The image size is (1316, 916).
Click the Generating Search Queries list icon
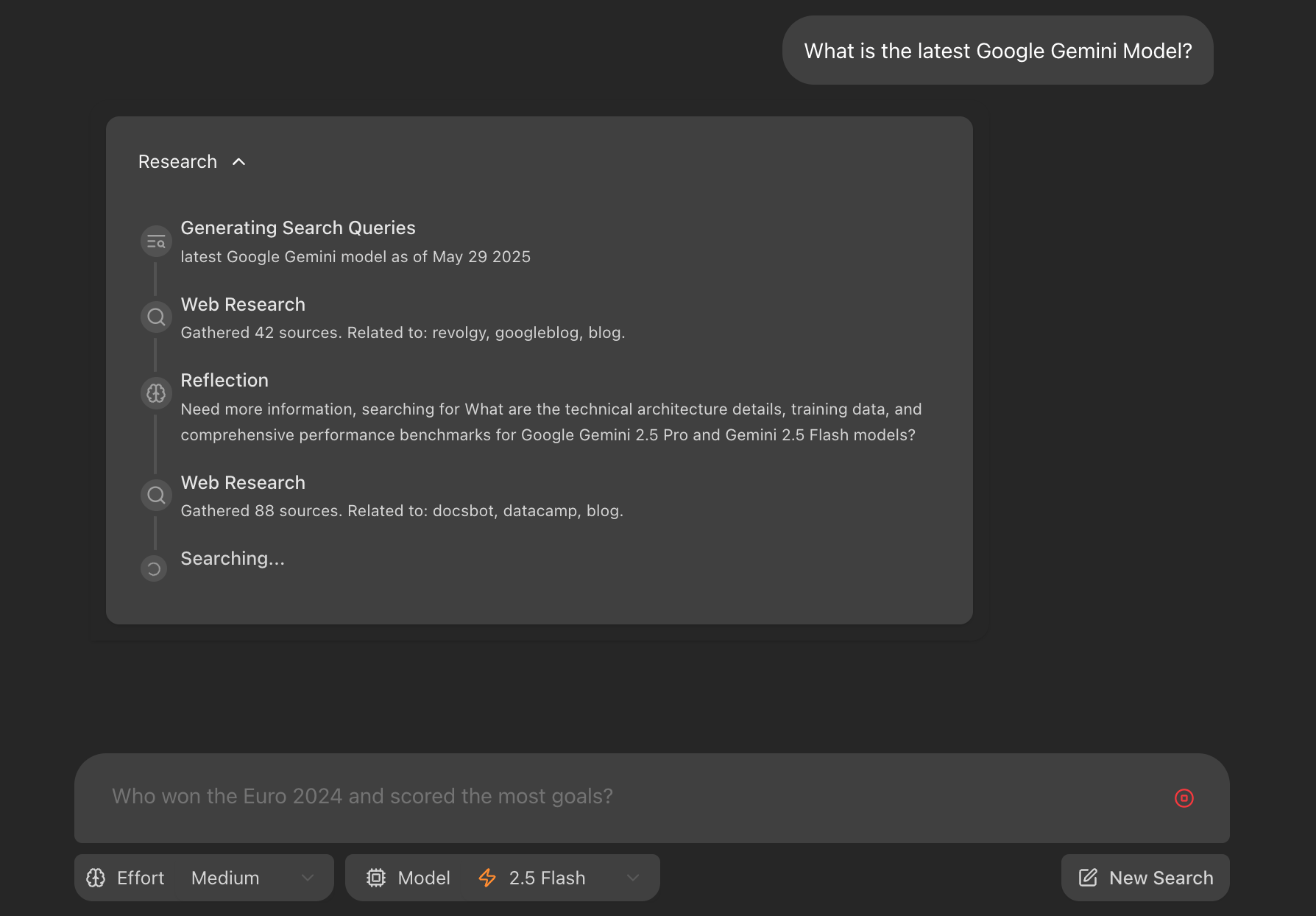click(x=155, y=241)
